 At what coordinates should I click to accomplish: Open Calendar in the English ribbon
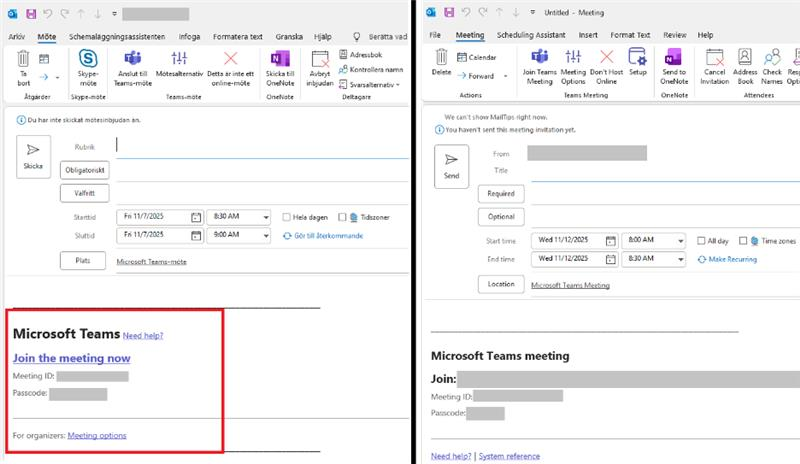point(476,57)
